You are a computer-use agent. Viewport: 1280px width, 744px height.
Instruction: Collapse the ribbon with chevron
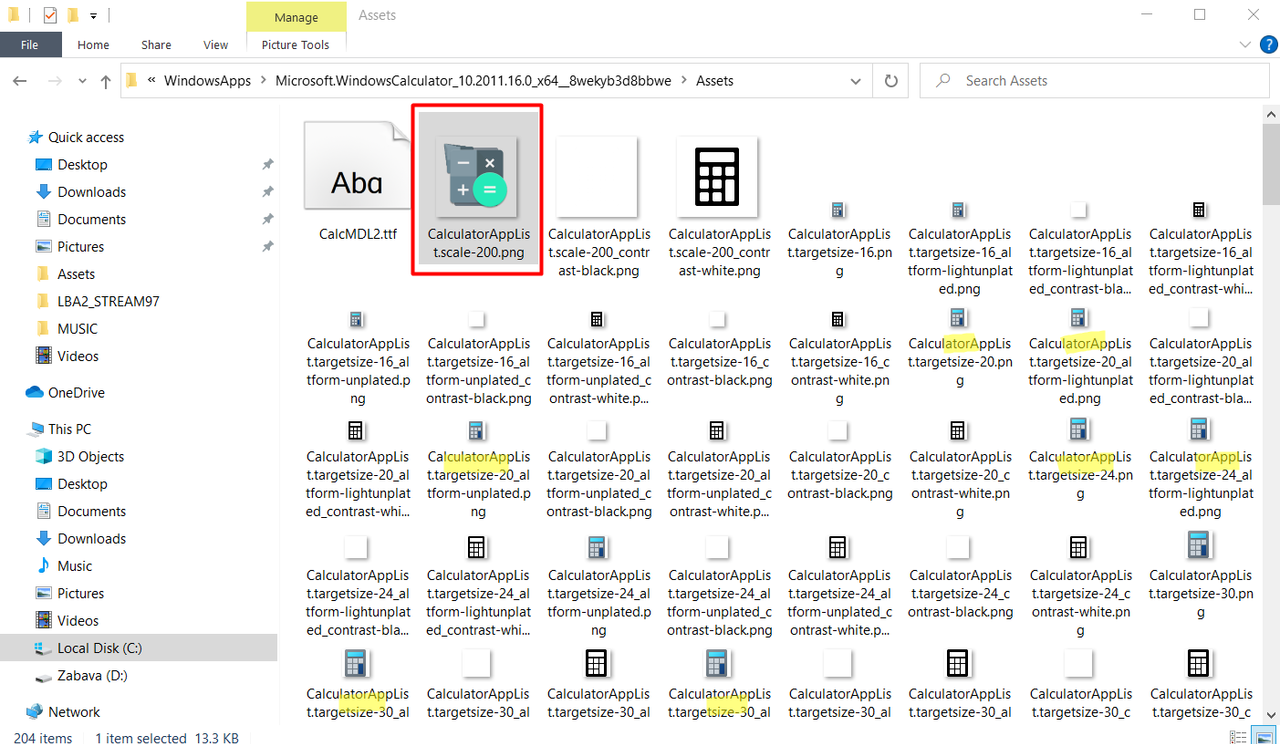click(1245, 44)
